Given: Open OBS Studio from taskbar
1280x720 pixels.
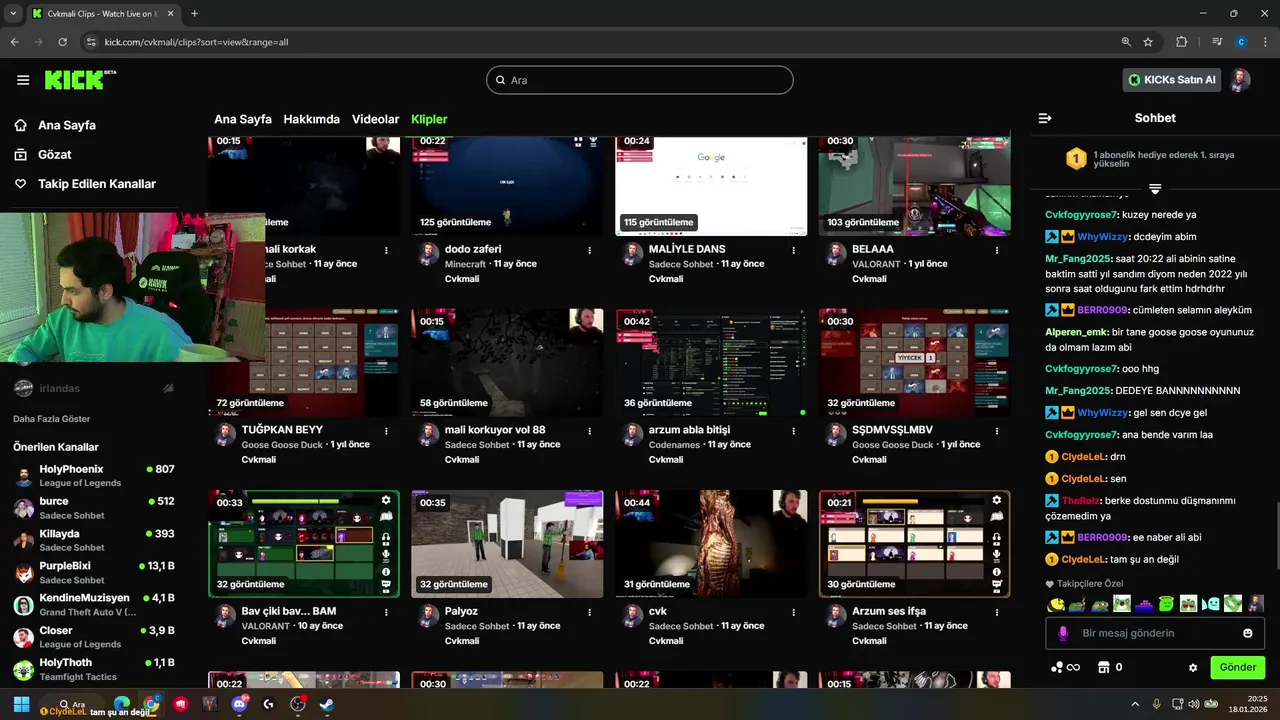Looking at the screenshot, I should pyautogui.click(x=298, y=704).
